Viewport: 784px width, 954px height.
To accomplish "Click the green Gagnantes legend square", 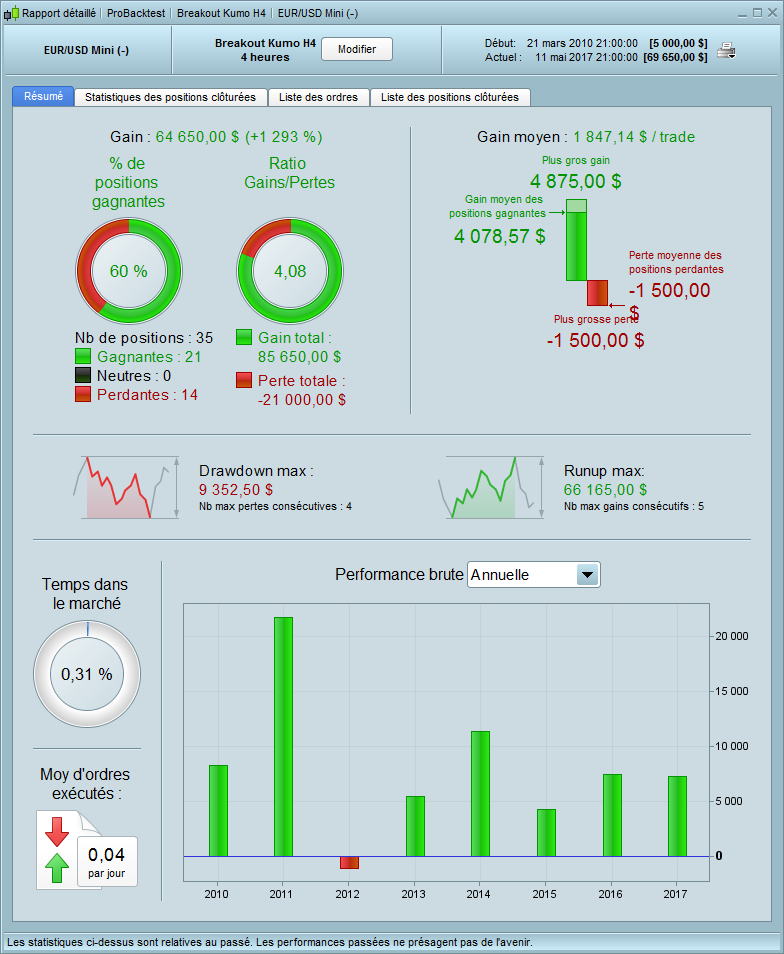I will (x=83, y=356).
